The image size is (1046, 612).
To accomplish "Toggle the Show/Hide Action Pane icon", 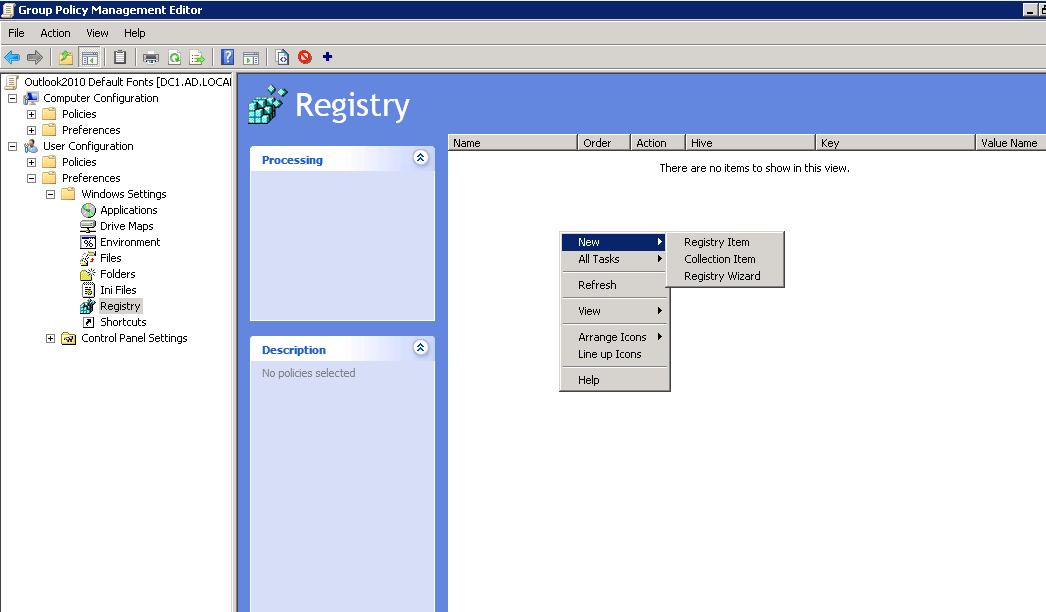I will point(251,57).
